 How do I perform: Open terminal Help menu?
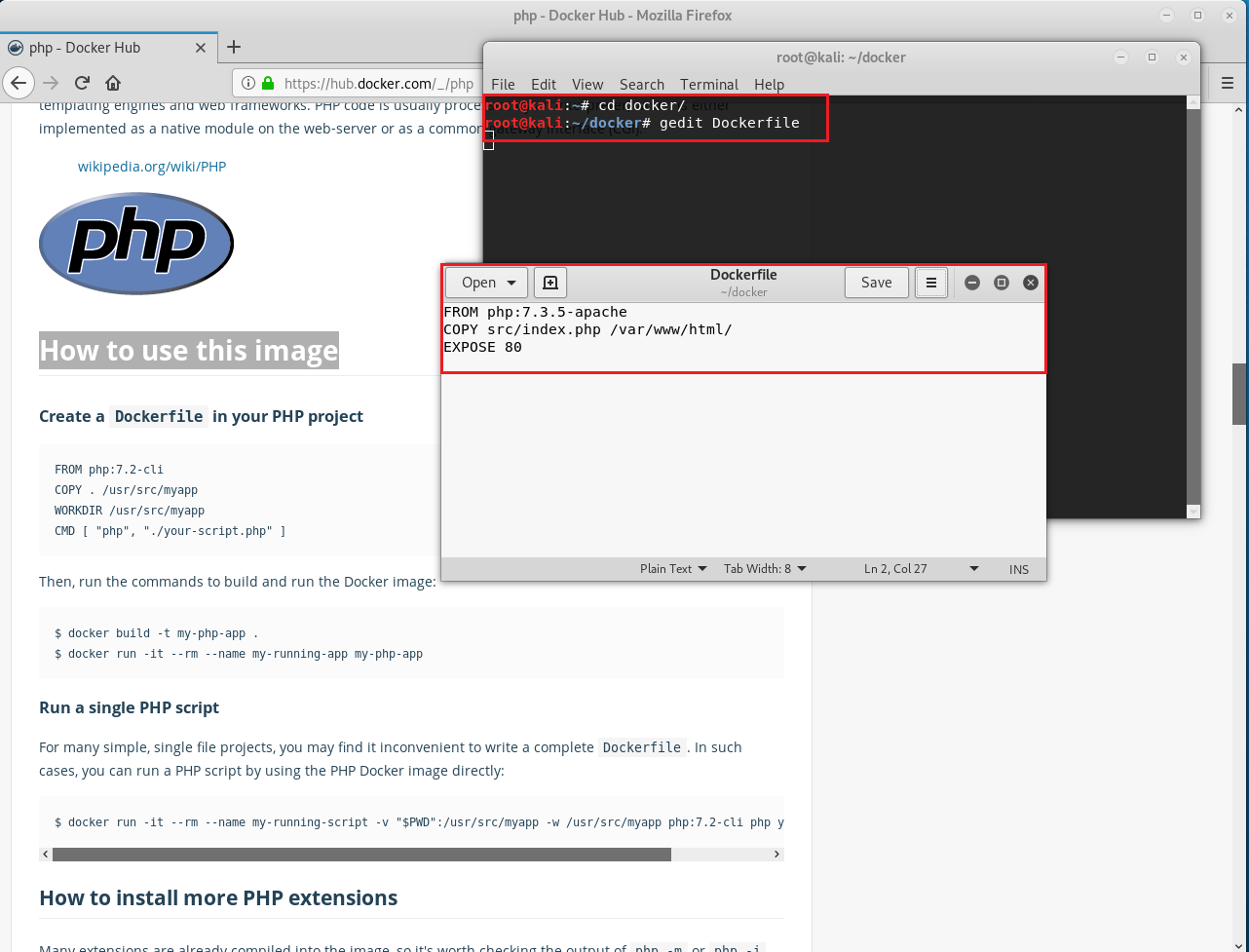769,85
